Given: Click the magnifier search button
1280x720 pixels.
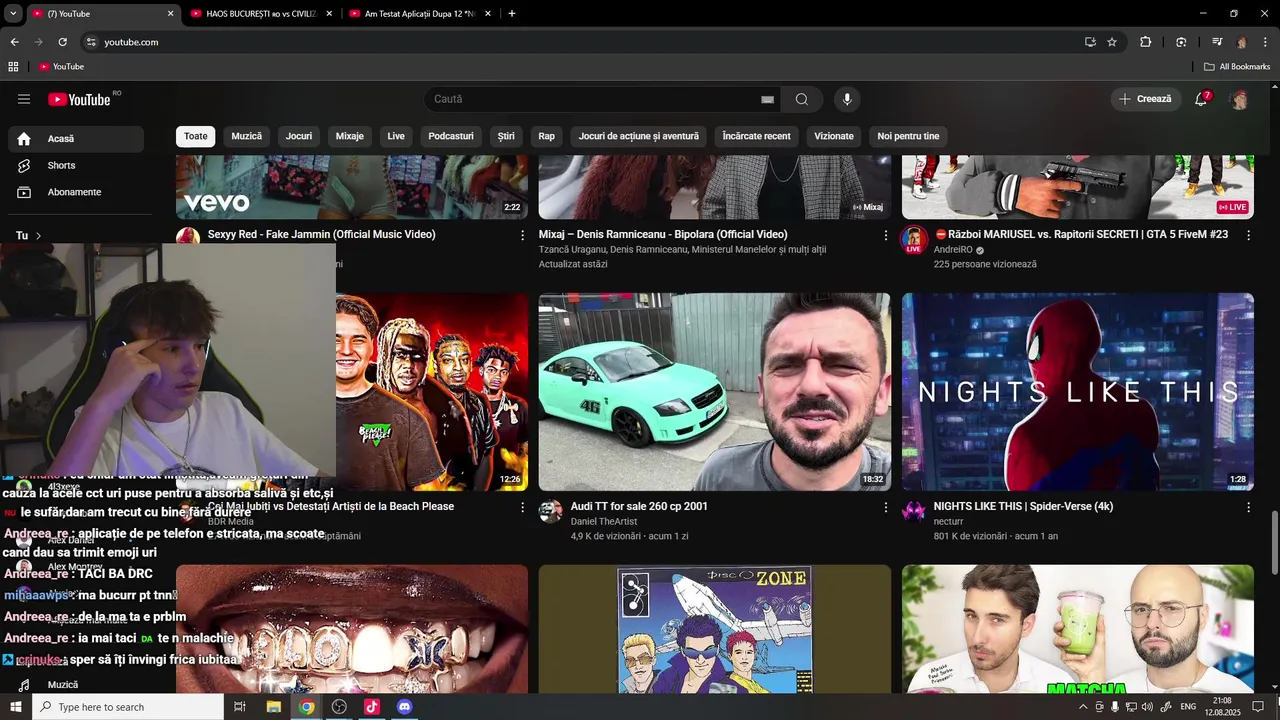Looking at the screenshot, I should [802, 99].
